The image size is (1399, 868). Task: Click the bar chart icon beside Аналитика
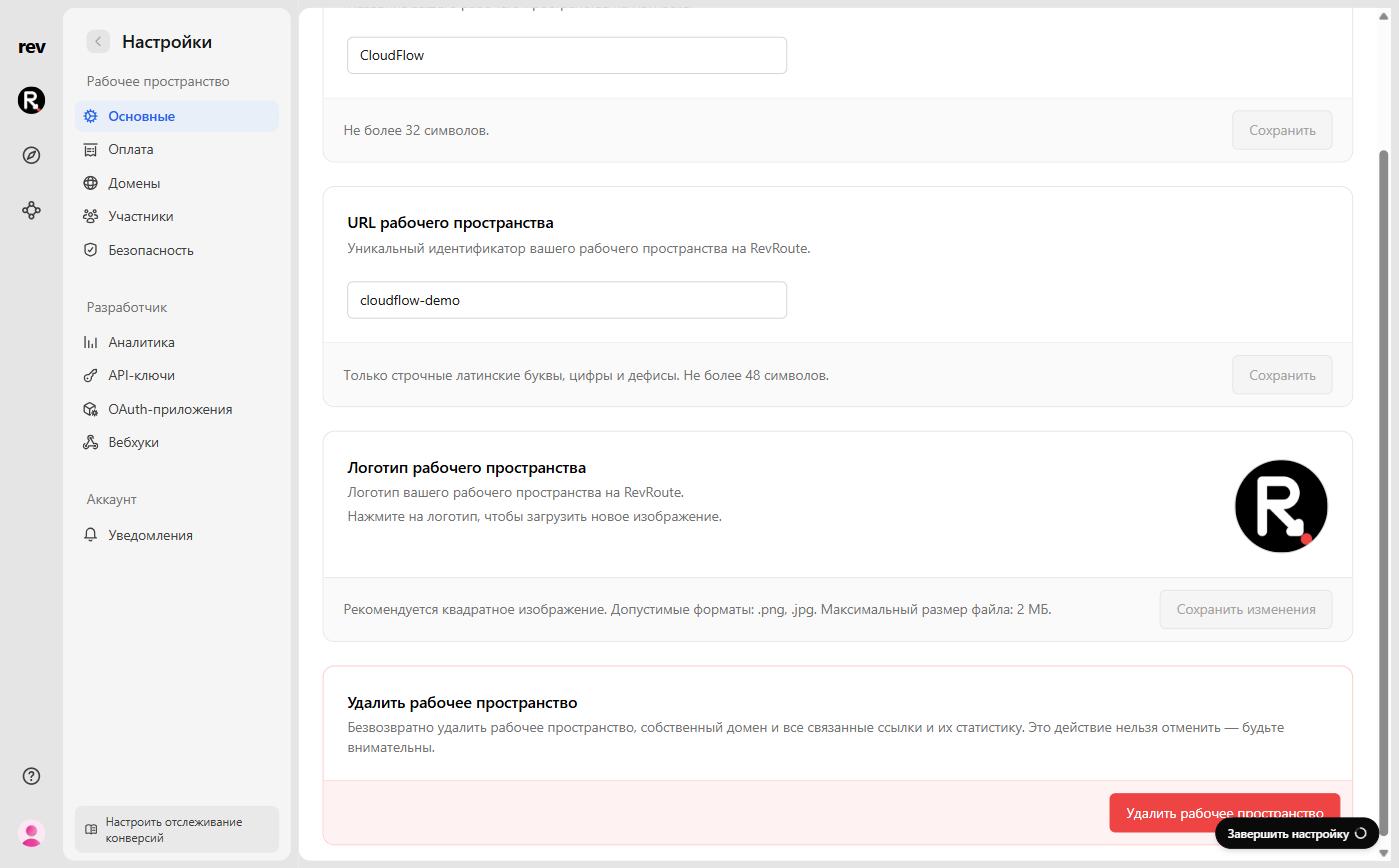coord(91,342)
